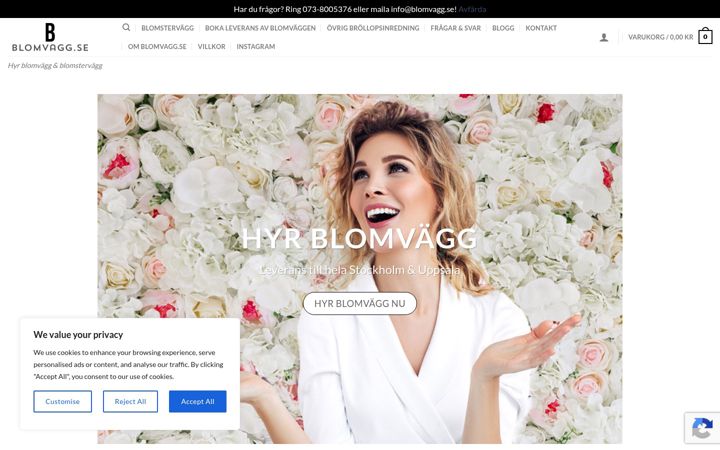Click the Blomvagg.se logo
Viewport: 720px width, 450px height.
50,37
